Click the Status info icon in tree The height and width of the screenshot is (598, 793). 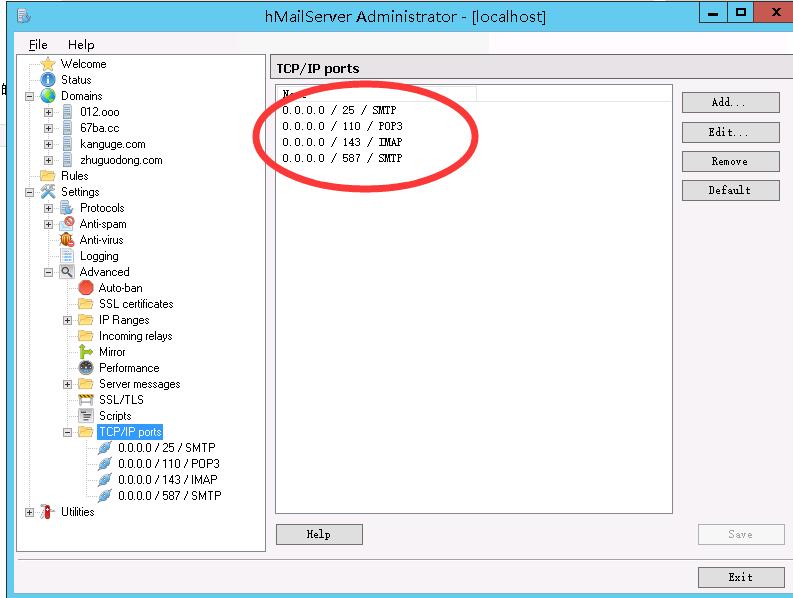click(x=47, y=80)
